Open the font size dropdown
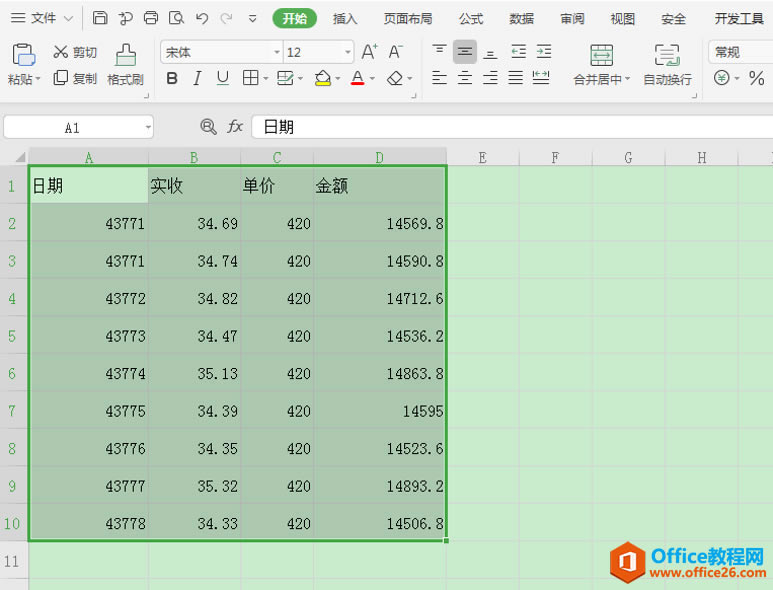This screenshot has width=773, height=590. click(348, 52)
